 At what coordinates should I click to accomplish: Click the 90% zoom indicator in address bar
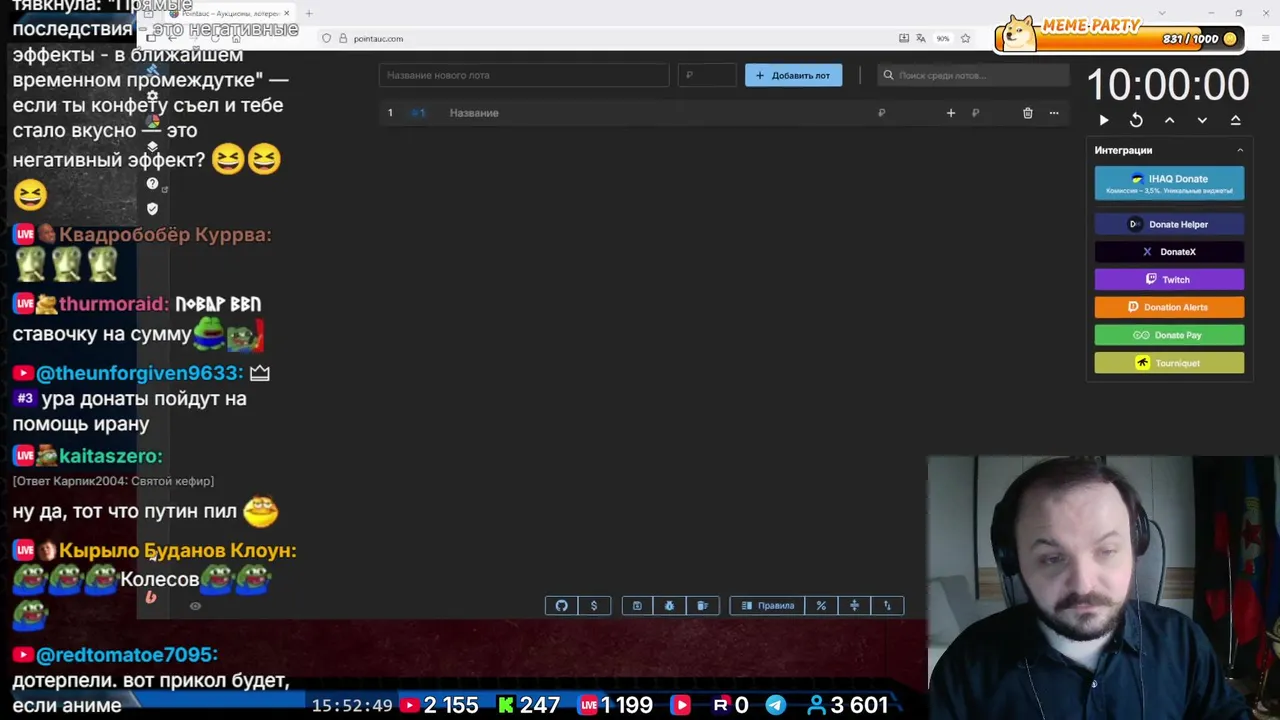943,38
